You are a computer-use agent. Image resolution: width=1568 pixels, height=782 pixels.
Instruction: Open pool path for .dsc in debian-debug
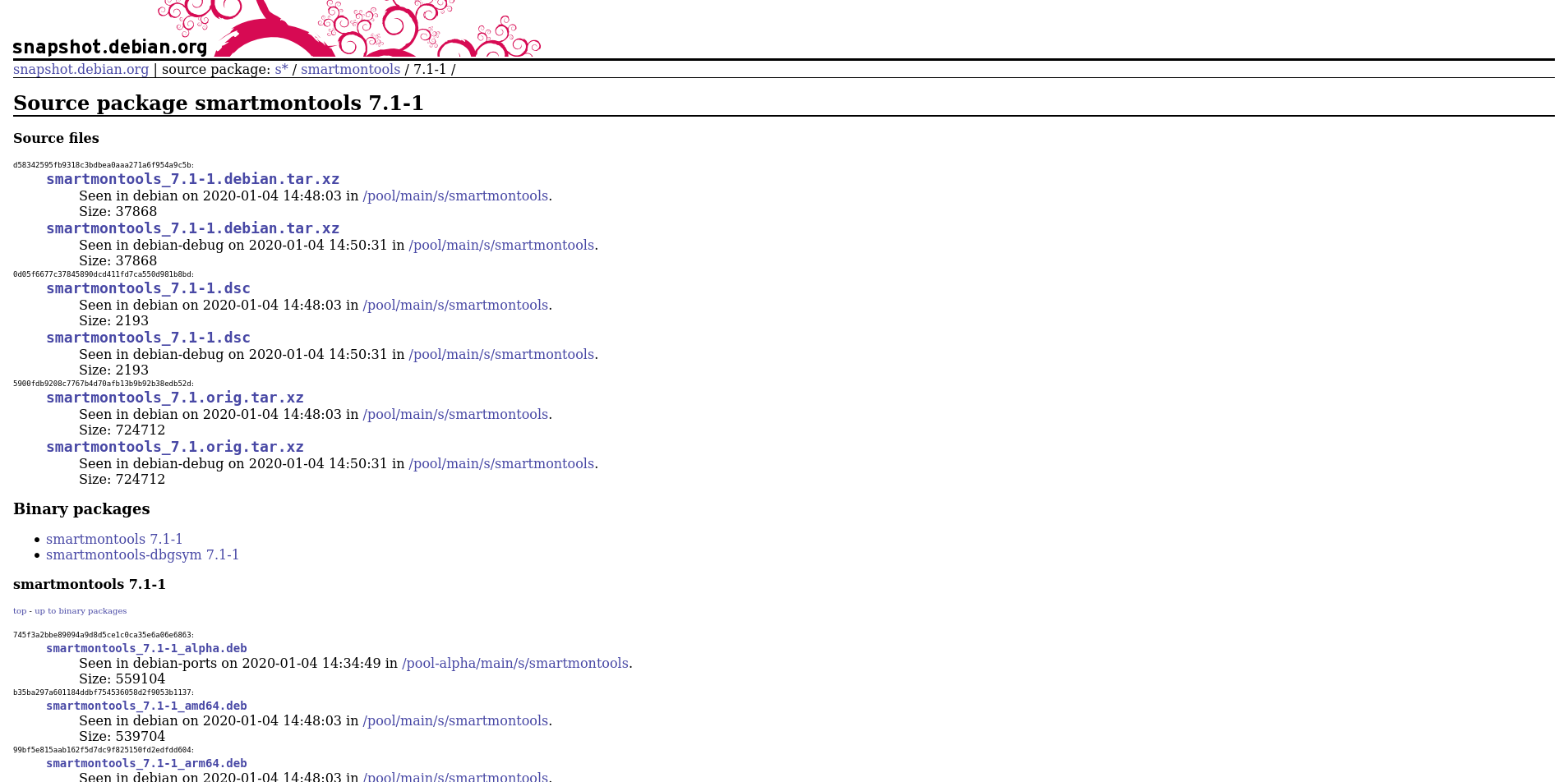(x=501, y=354)
